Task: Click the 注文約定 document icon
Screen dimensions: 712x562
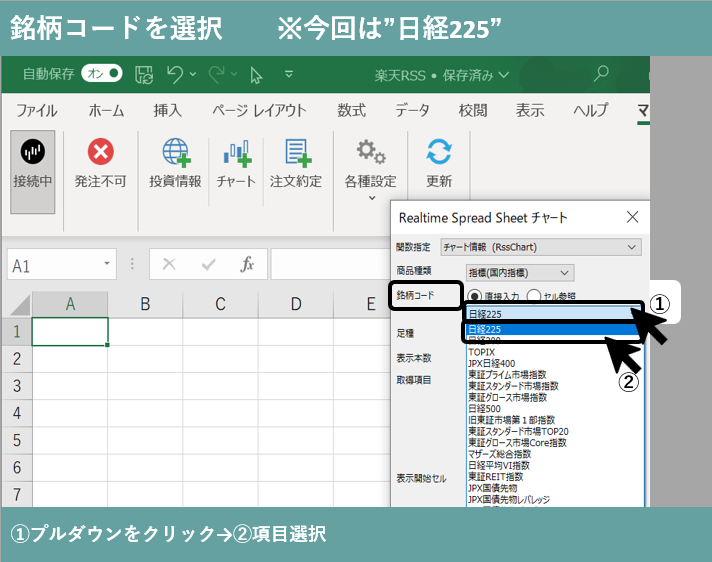Action: (296, 153)
